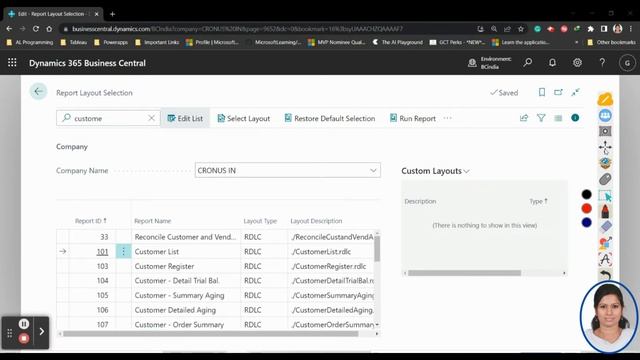Click Run Report action
The width and height of the screenshot is (640, 360).
click(x=413, y=118)
